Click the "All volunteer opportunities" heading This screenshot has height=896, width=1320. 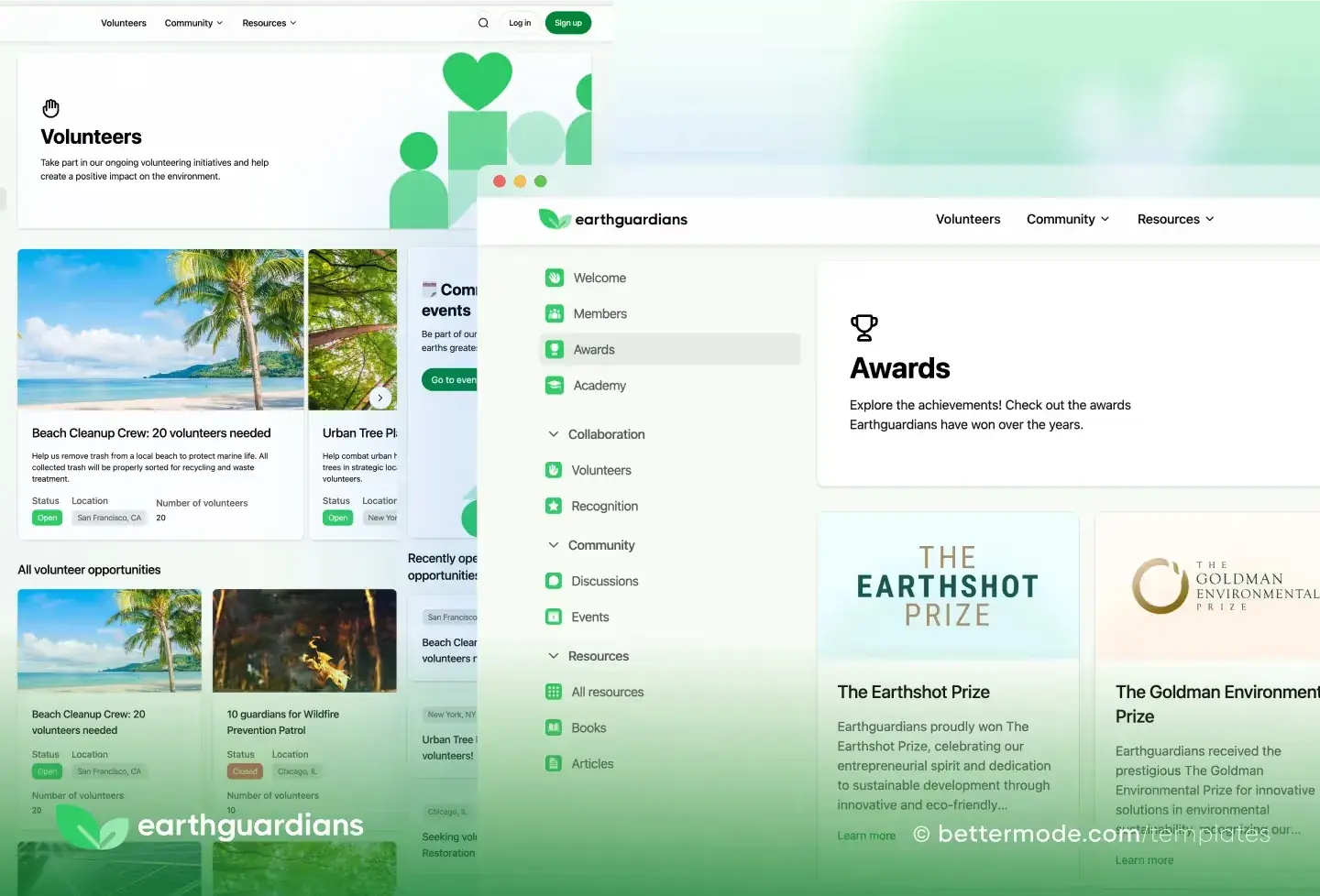click(89, 570)
